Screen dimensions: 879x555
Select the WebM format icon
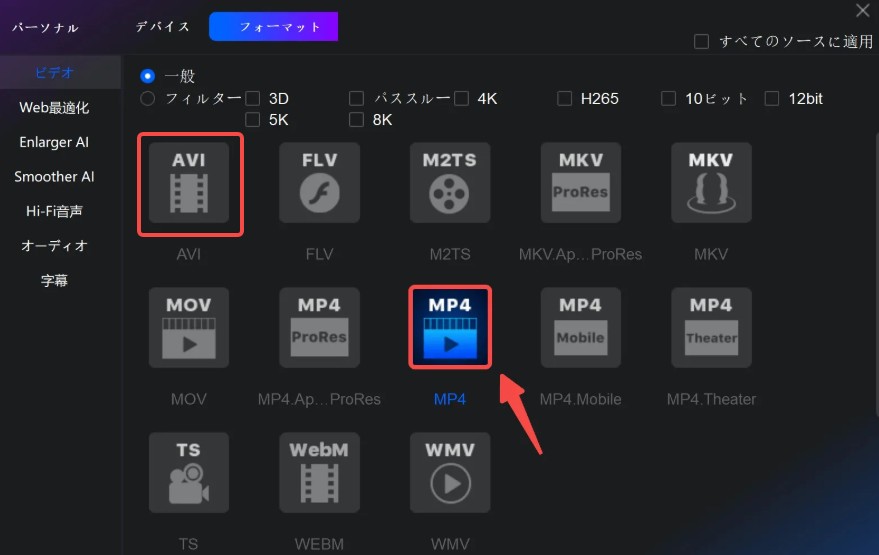pyautogui.click(x=320, y=473)
